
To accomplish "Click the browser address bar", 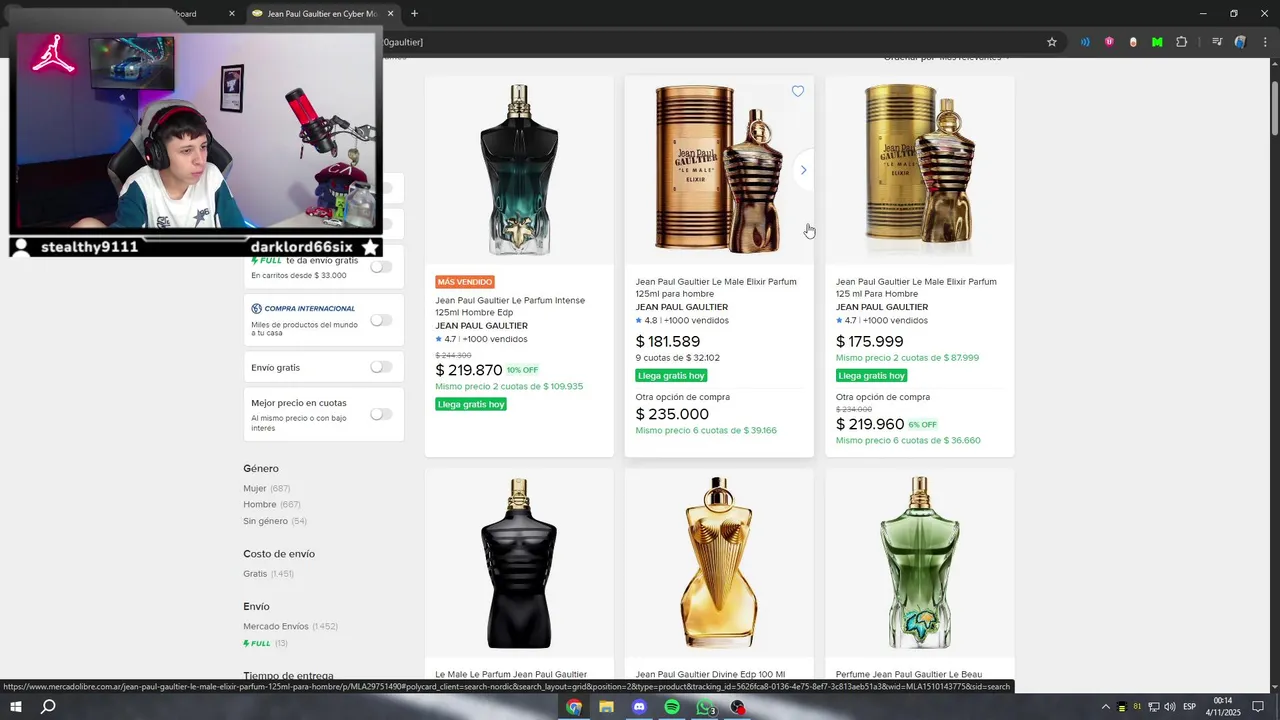I will pyautogui.click(x=710, y=42).
